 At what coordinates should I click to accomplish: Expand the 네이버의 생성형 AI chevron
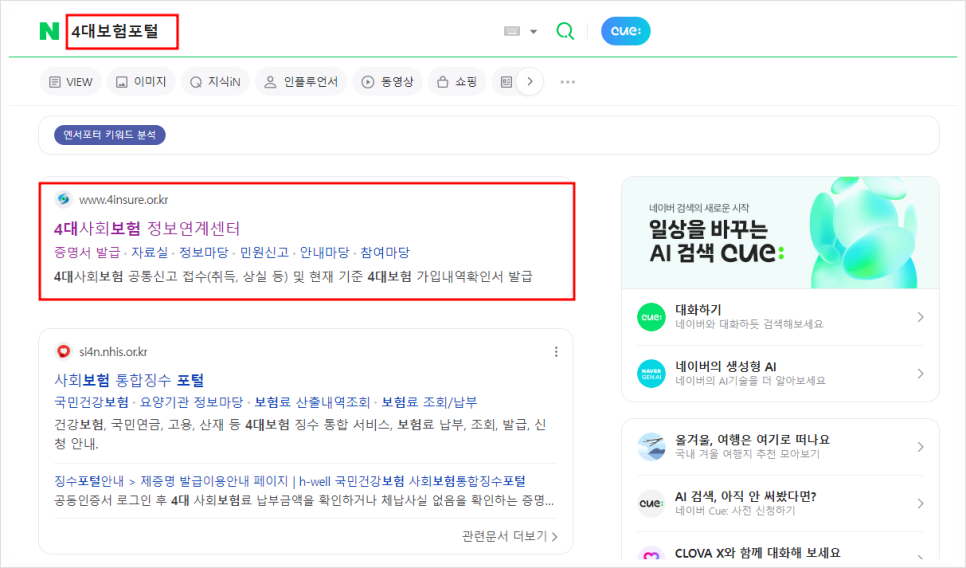[920, 374]
